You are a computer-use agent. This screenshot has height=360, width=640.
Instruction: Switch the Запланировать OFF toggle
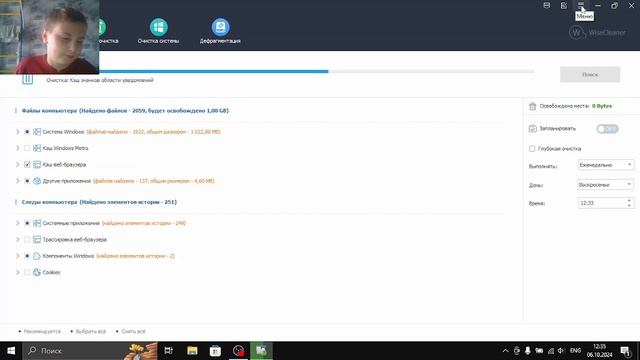point(607,129)
